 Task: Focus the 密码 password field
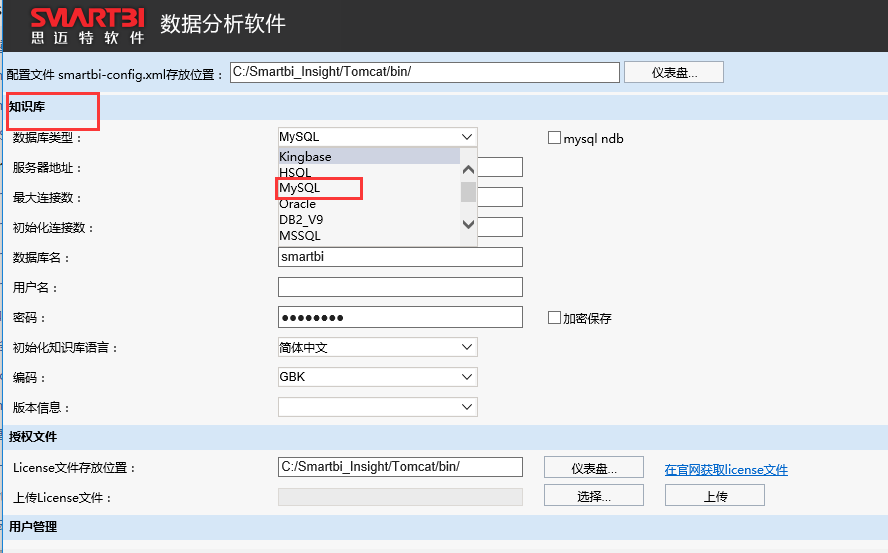point(400,317)
